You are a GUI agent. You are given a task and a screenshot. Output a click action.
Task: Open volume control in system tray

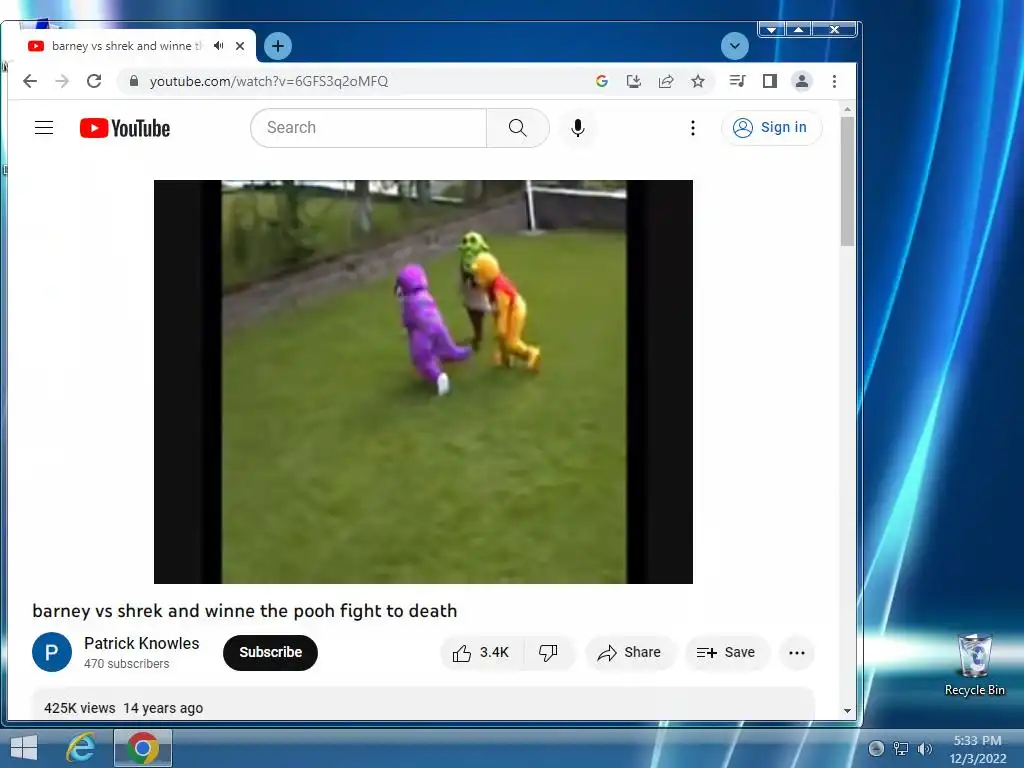(x=925, y=749)
